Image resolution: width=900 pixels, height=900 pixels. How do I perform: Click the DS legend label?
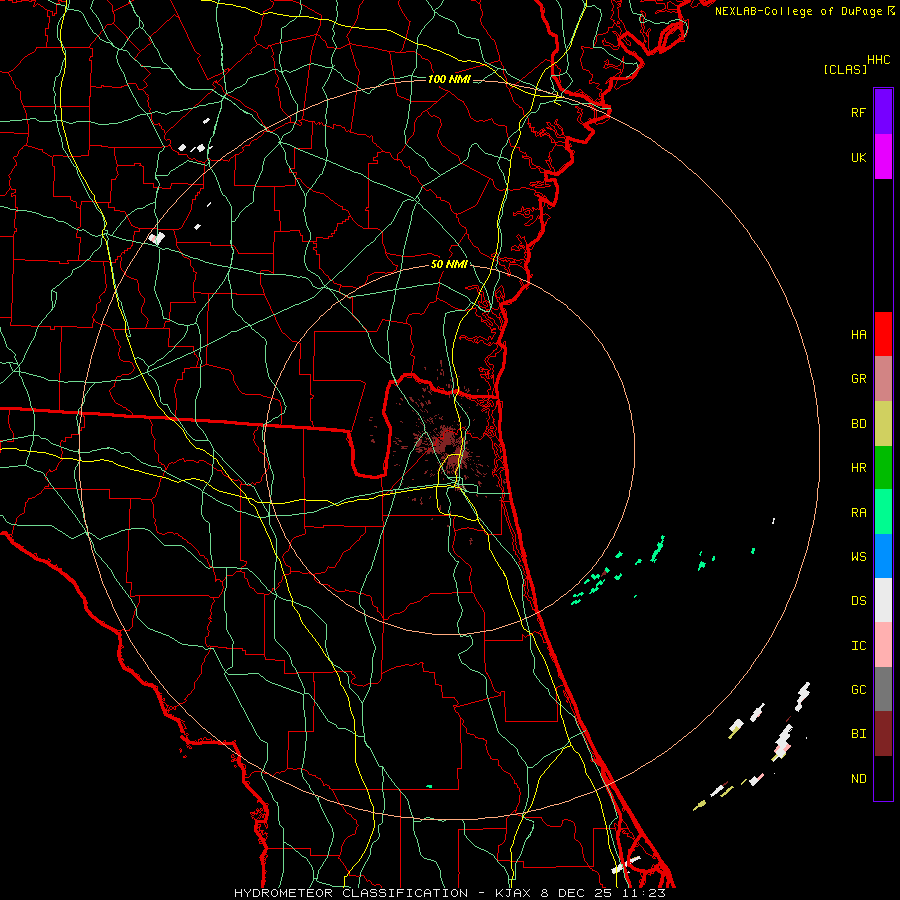pyautogui.click(x=858, y=601)
